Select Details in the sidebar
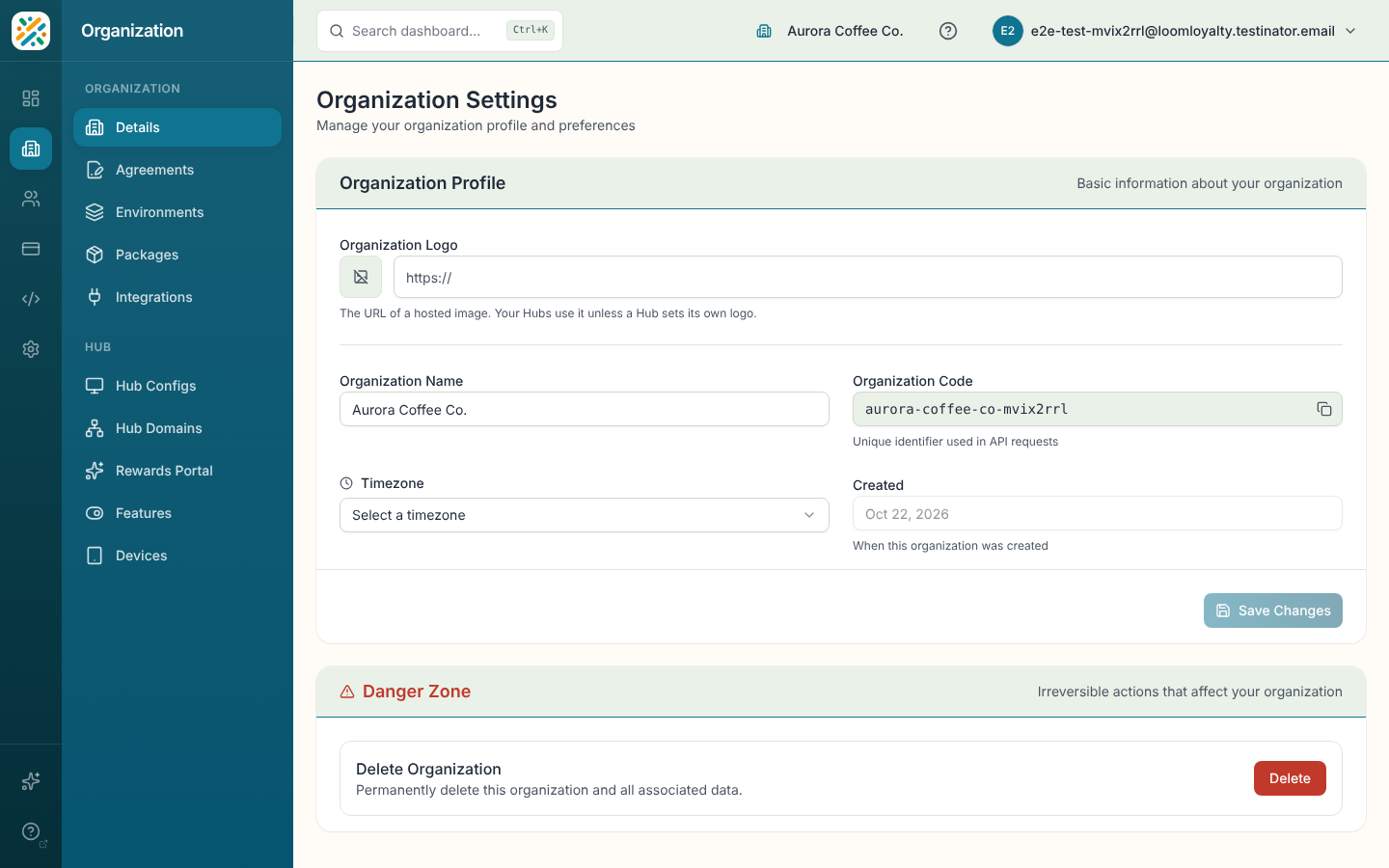The width and height of the screenshot is (1389, 868). 177,127
